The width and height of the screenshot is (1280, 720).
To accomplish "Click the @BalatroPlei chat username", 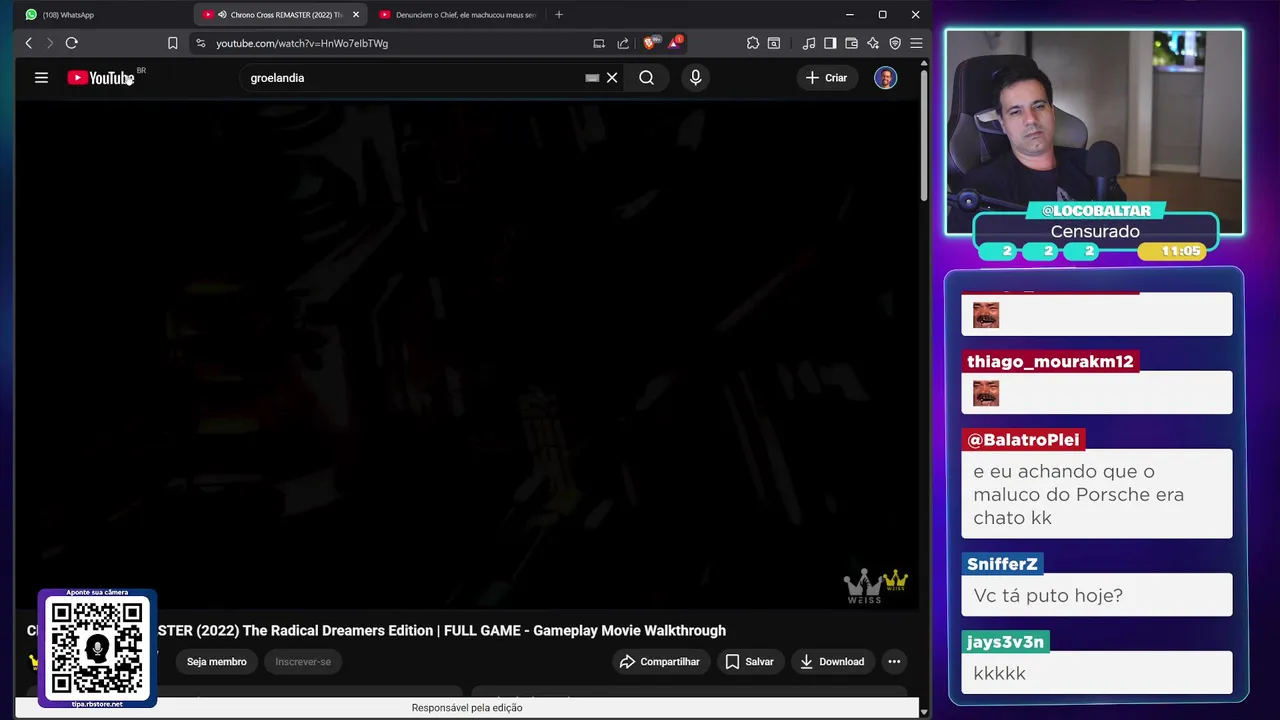I will (1023, 440).
